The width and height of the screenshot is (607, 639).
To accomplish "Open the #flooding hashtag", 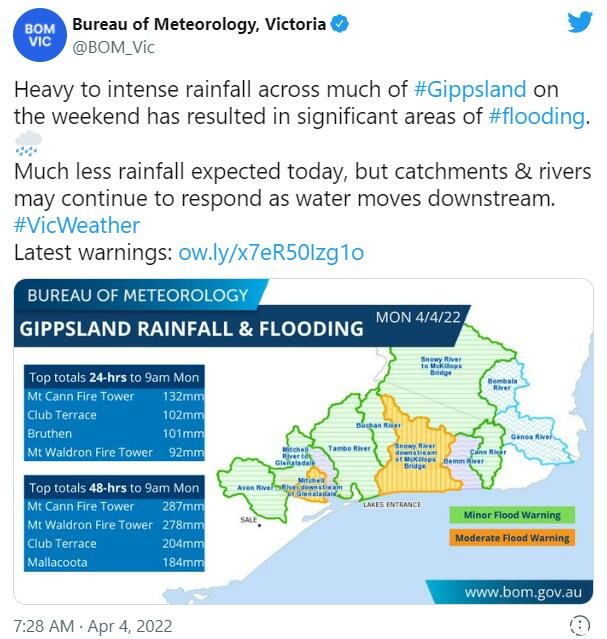I will (536, 116).
